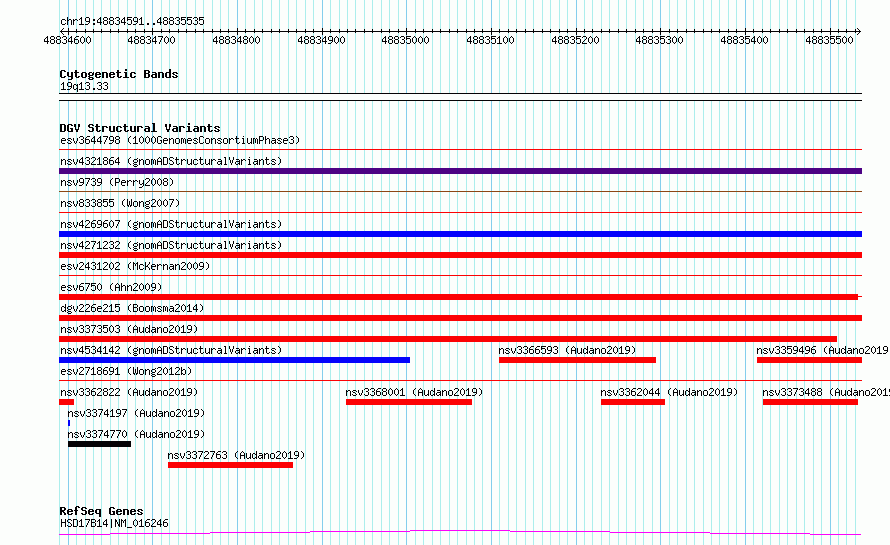This screenshot has width=890, height=545.
Task: Open the nsv3359496 (Audano2019) label
Action: 822,350
